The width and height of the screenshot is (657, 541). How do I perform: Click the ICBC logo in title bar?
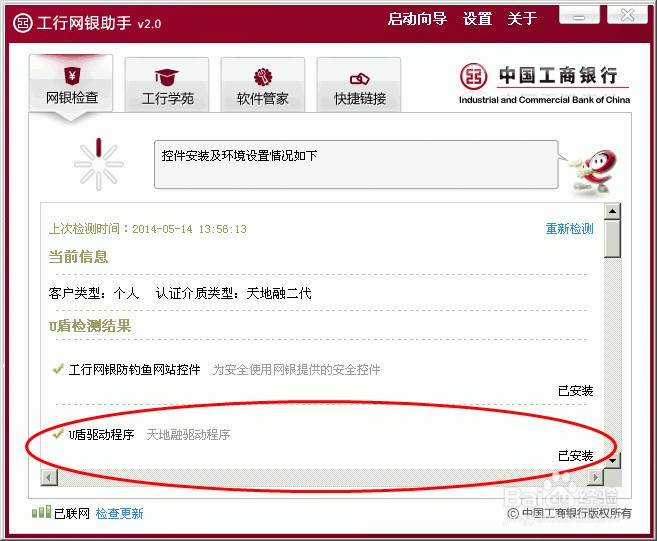[23, 23]
